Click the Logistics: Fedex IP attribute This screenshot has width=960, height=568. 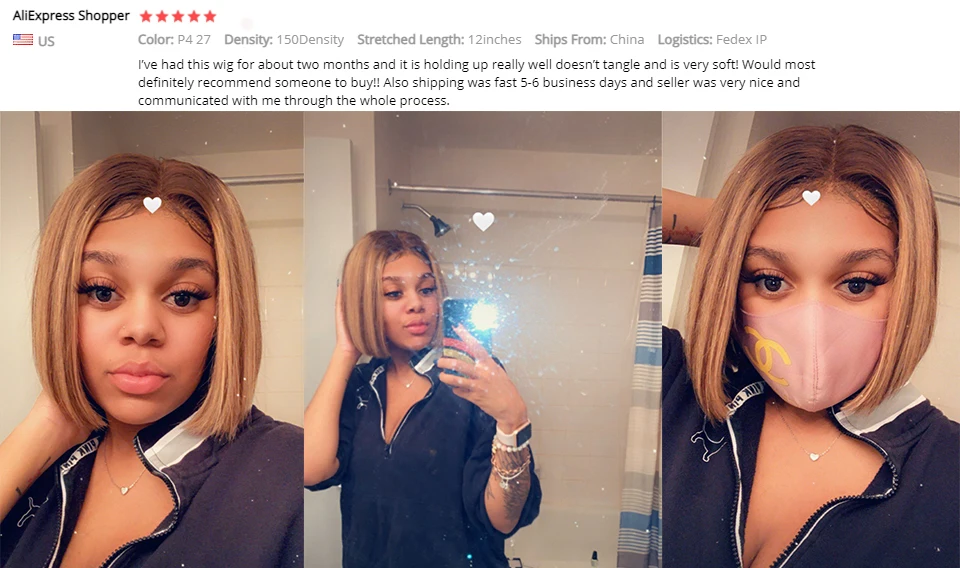[x=712, y=40]
